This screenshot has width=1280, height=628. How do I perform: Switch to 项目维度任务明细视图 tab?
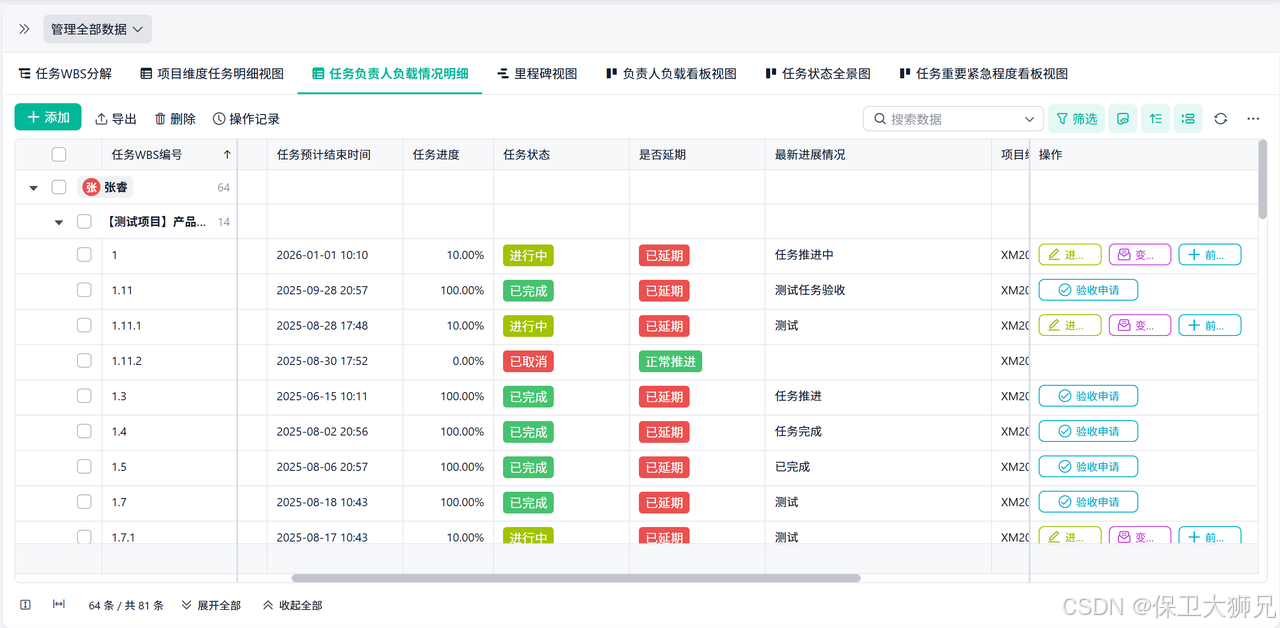pos(212,74)
